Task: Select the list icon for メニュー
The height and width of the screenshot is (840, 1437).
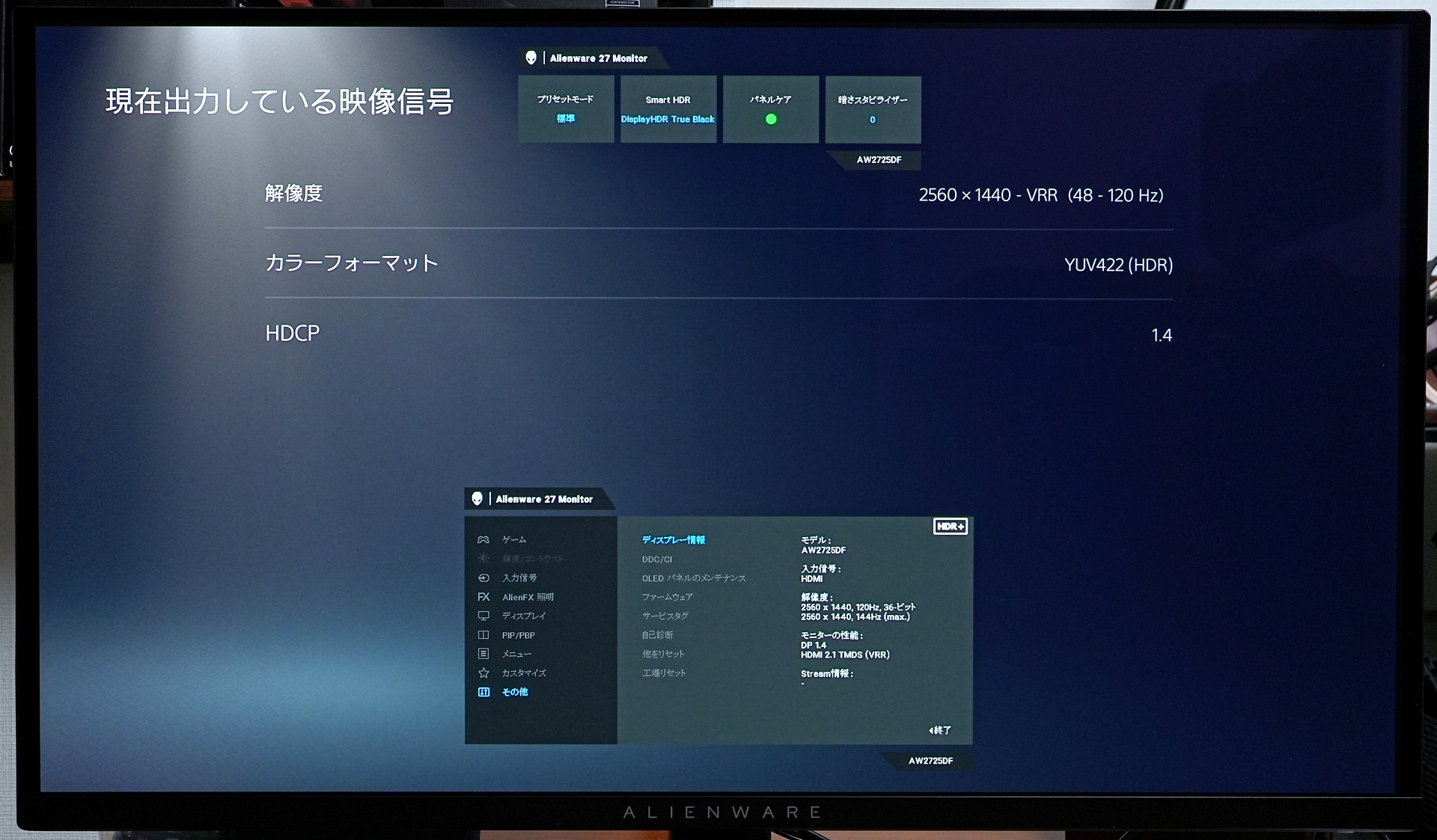Action: 483,654
